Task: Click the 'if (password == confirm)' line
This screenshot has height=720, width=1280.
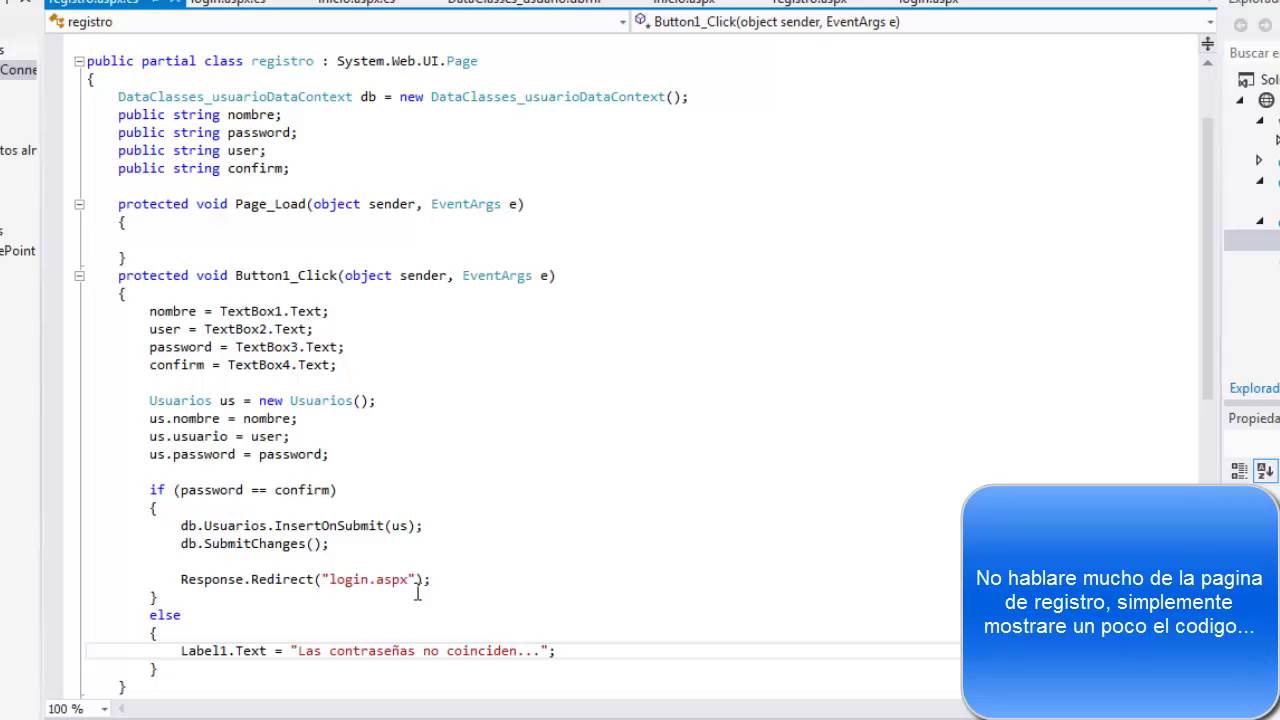Action: (x=243, y=490)
